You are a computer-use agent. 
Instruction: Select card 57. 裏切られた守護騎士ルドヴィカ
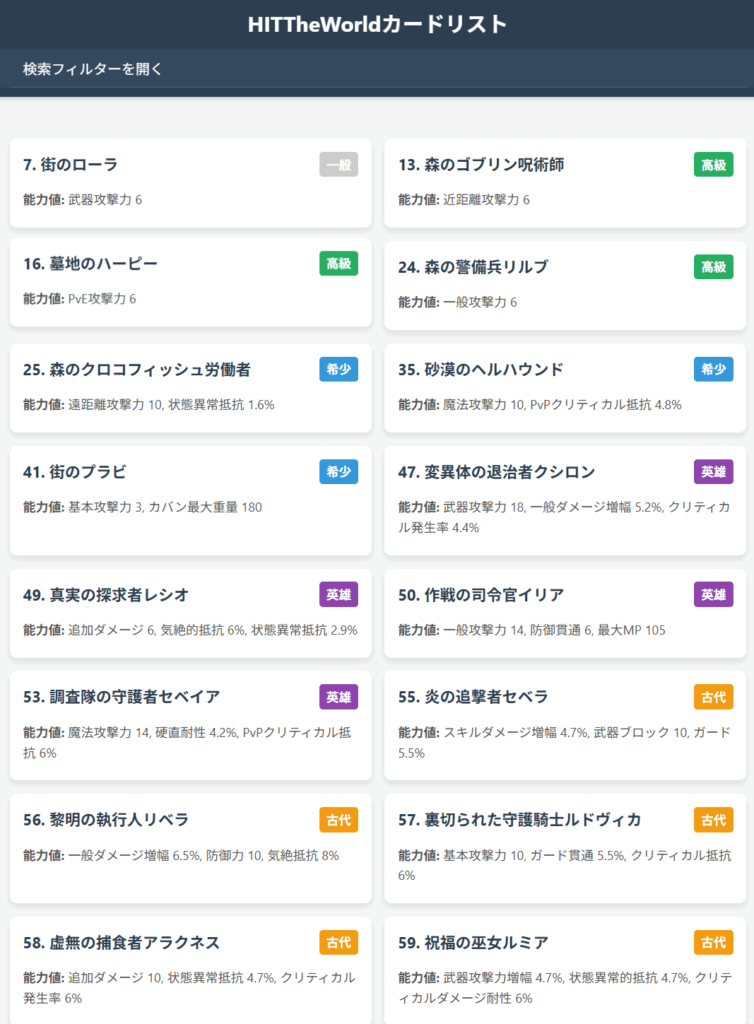pyautogui.click(x=520, y=820)
